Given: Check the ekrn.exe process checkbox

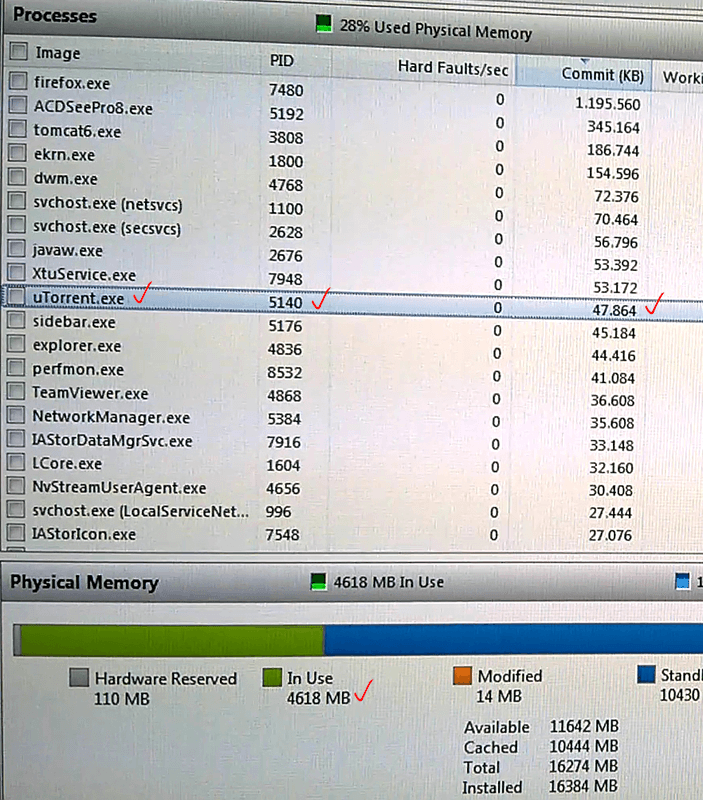Looking at the screenshot, I should coord(17,152).
